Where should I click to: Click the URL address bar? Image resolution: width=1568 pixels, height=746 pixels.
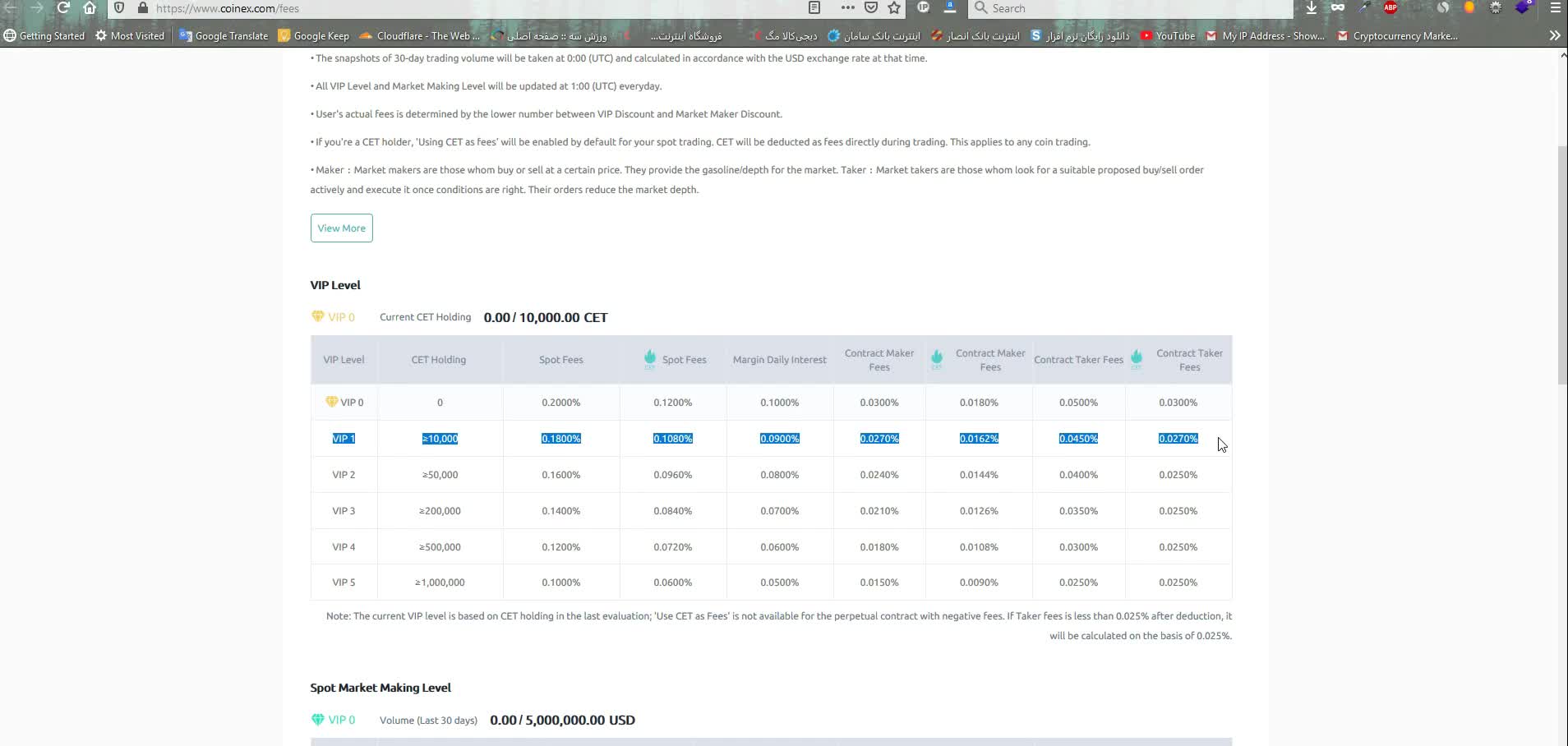pyautogui.click(x=477, y=8)
